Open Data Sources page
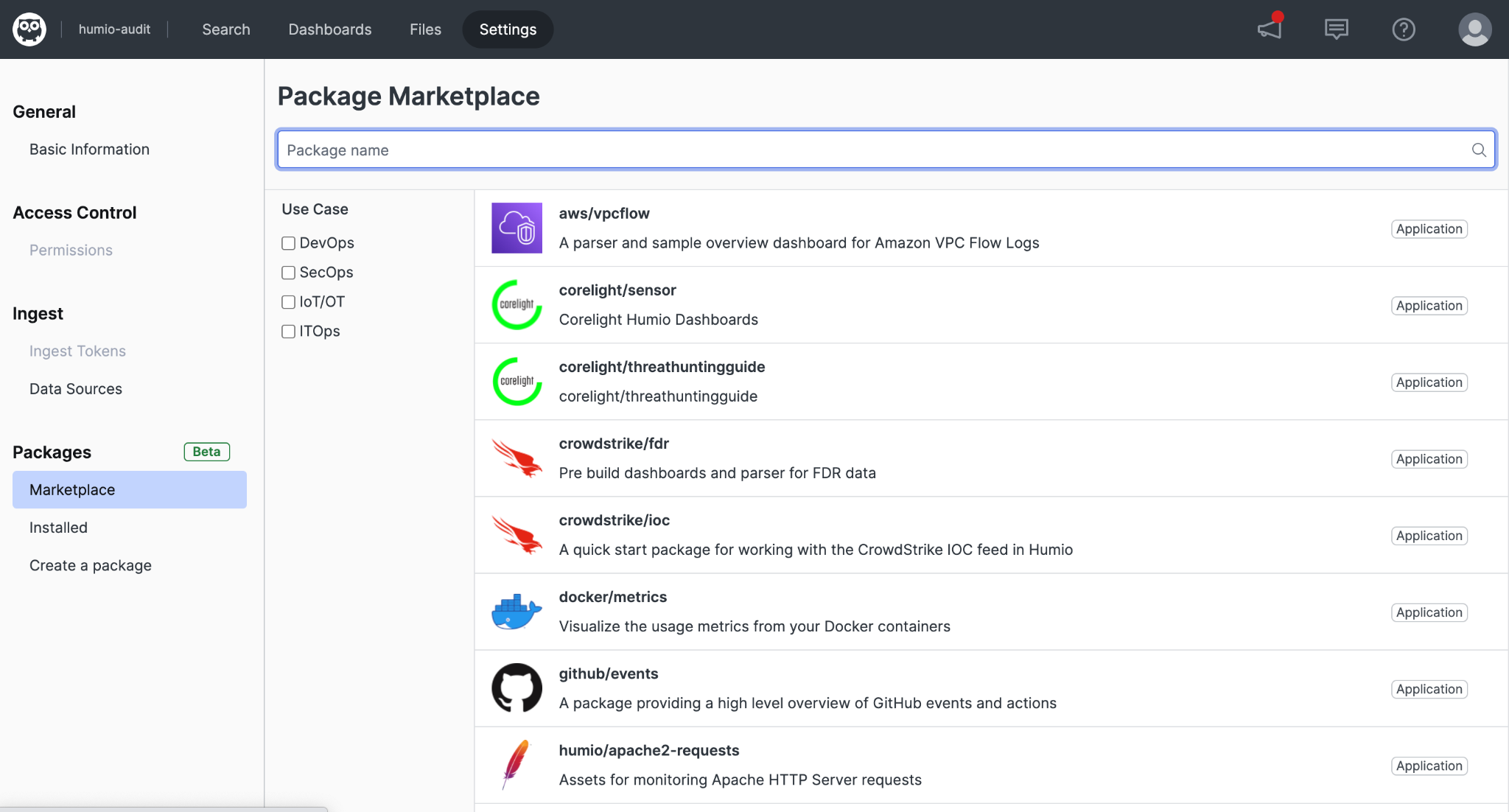Viewport: 1509px width, 812px height. pyautogui.click(x=76, y=388)
